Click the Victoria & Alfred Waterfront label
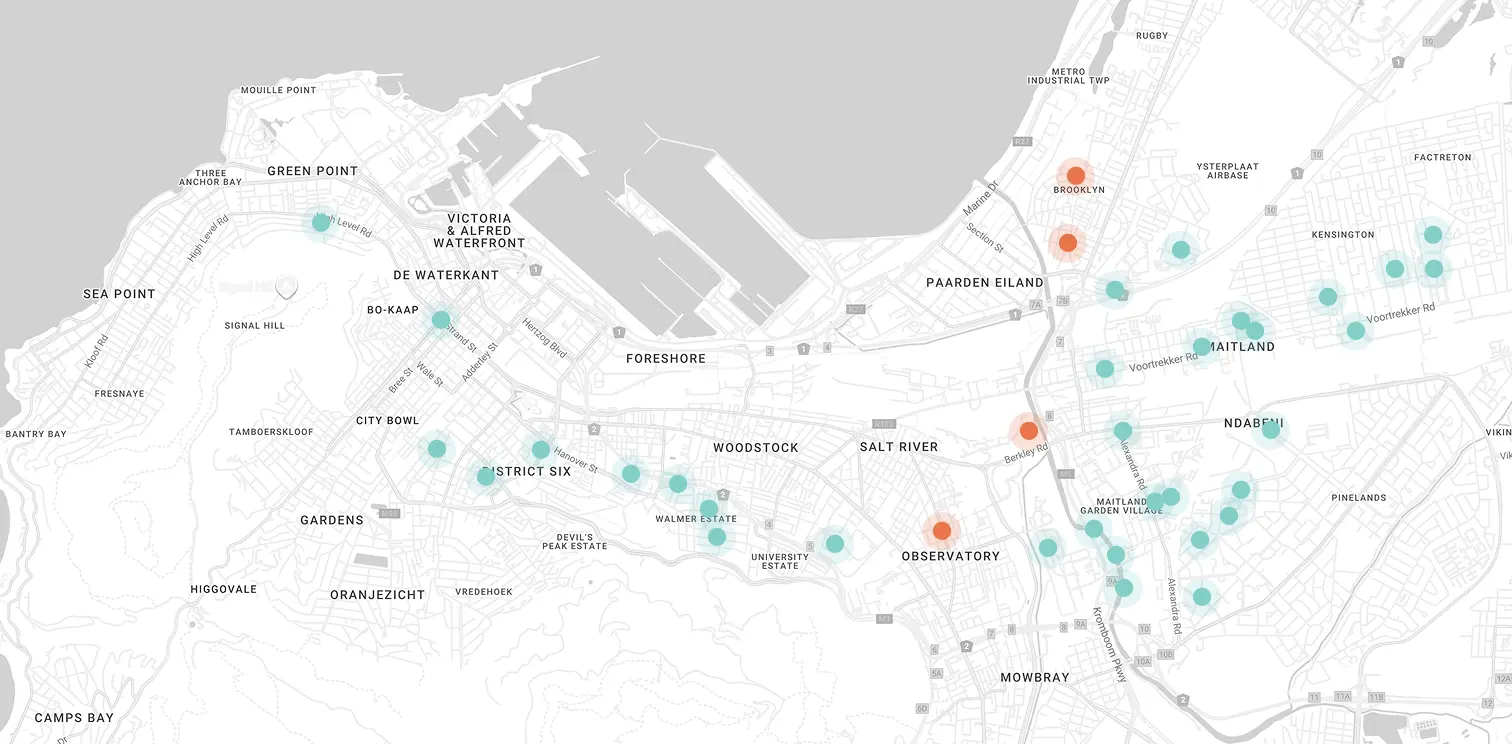Viewport: 1512px width, 744px height. (x=479, y=231)
